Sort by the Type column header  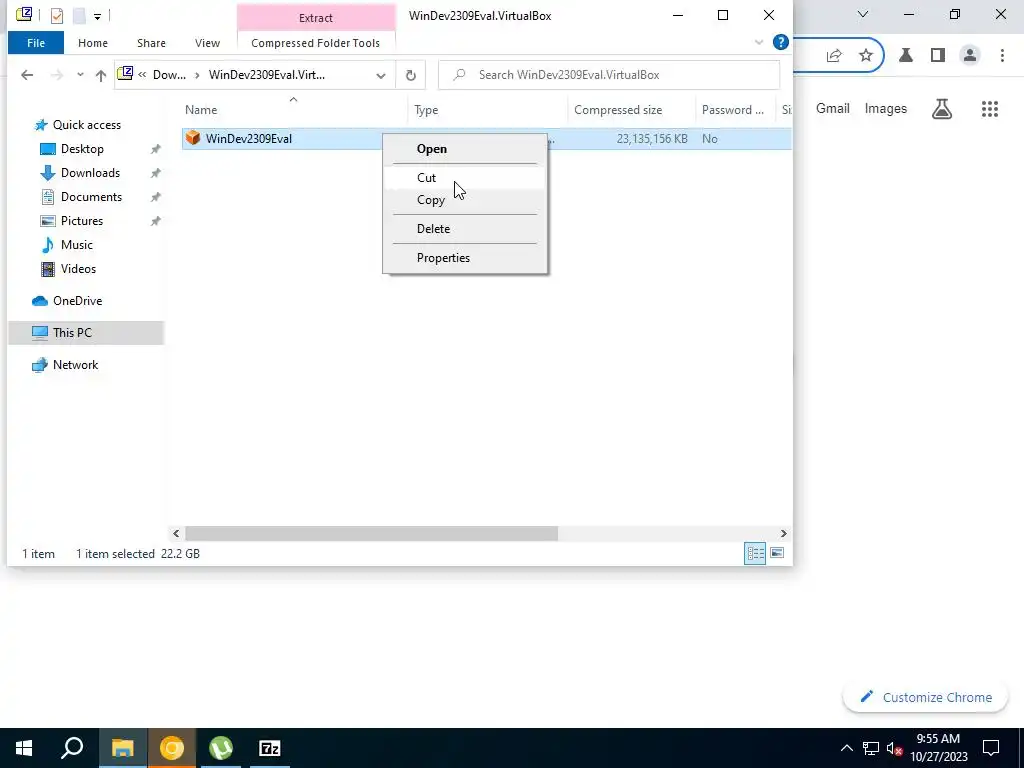[426, 110]
